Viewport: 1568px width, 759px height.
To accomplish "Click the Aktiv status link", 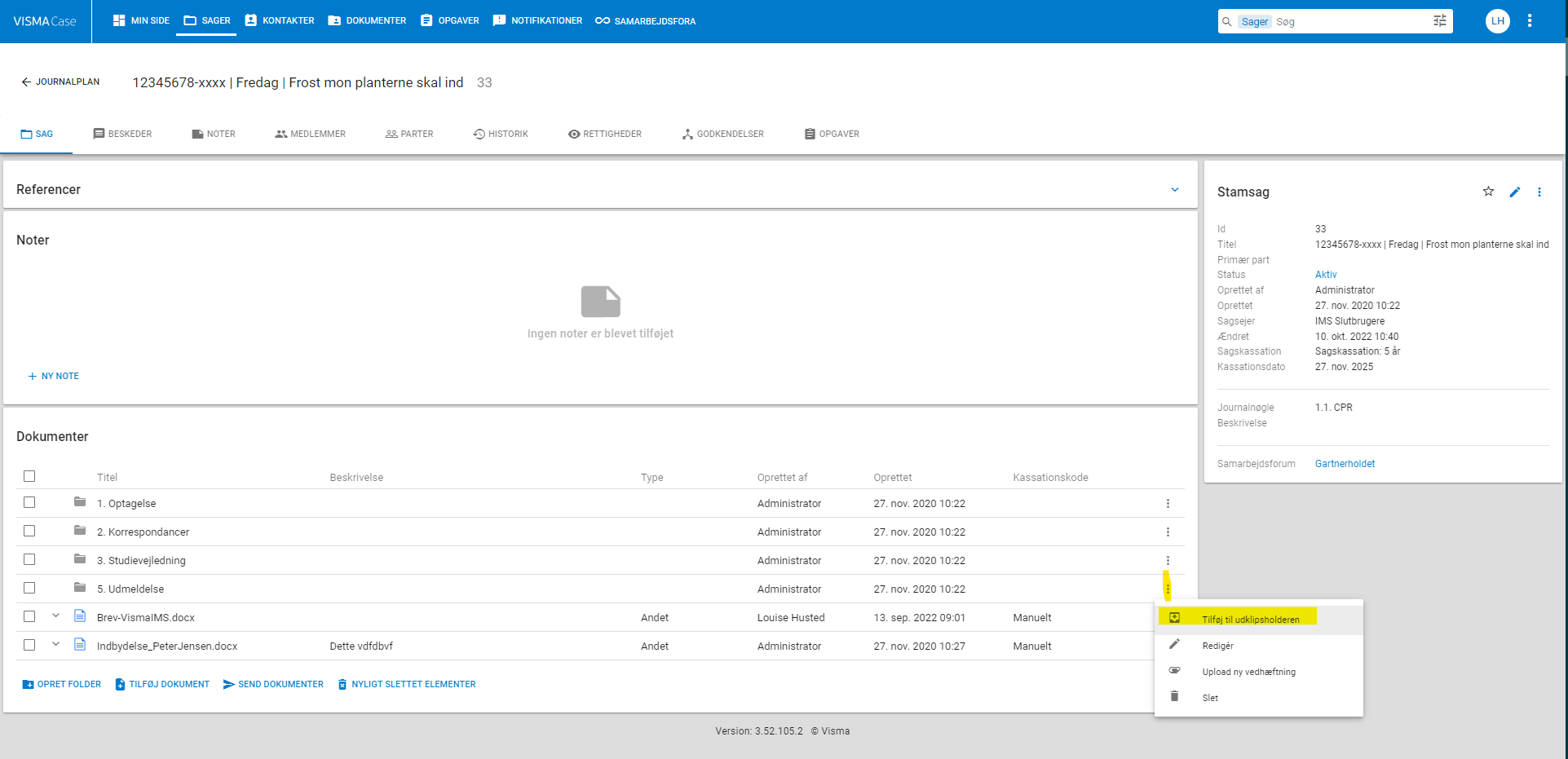I will click(1326, 275).
